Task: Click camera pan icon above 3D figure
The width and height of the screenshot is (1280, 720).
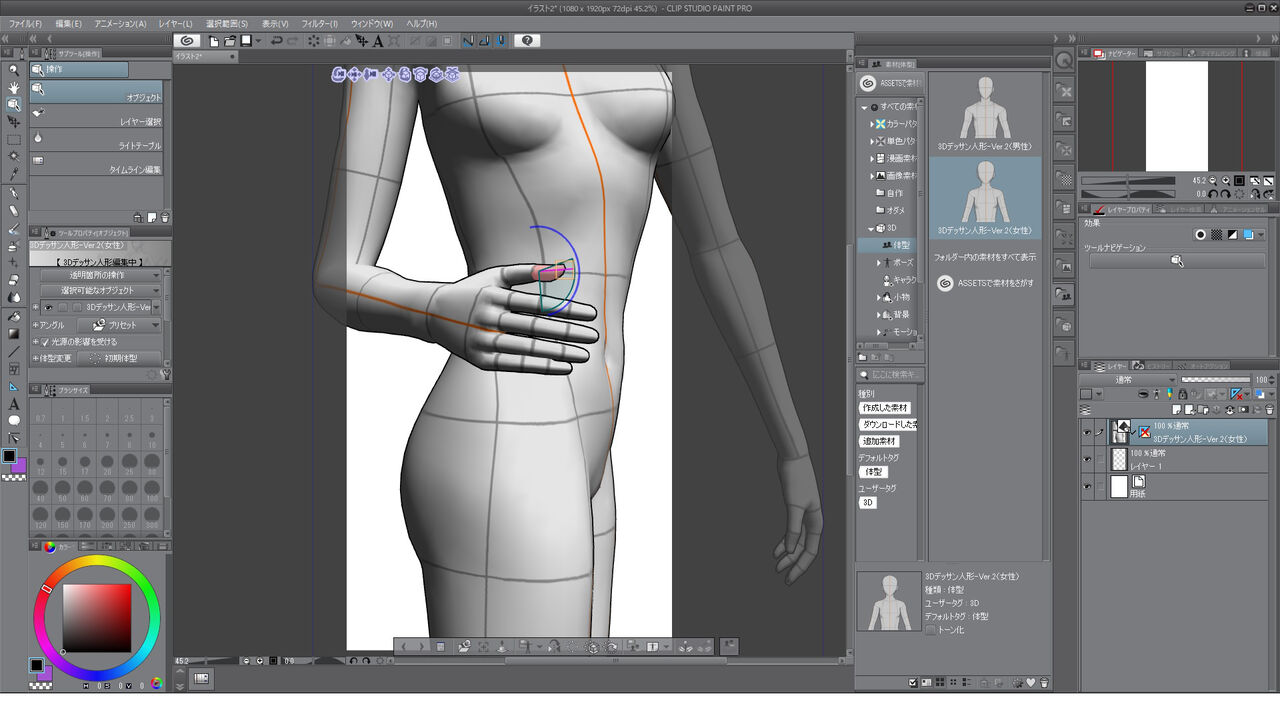Action: point(355,74)
